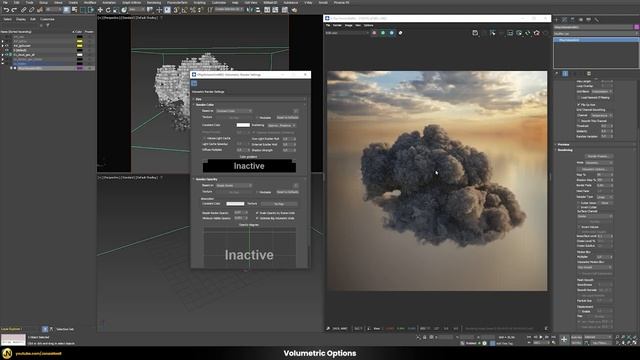This screenshot has height=360, width=640.
Task: Choose the Select Object tool
Action: 67,10
